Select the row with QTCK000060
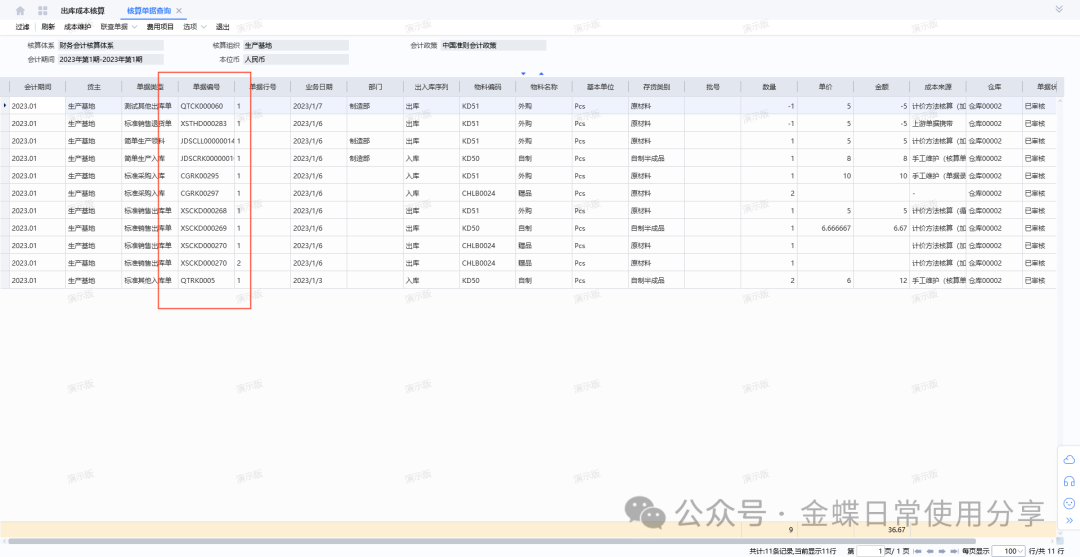Image resolution: width=1080 pixels, height=557 pixels. pyautogui.click(x=202, y=106)
